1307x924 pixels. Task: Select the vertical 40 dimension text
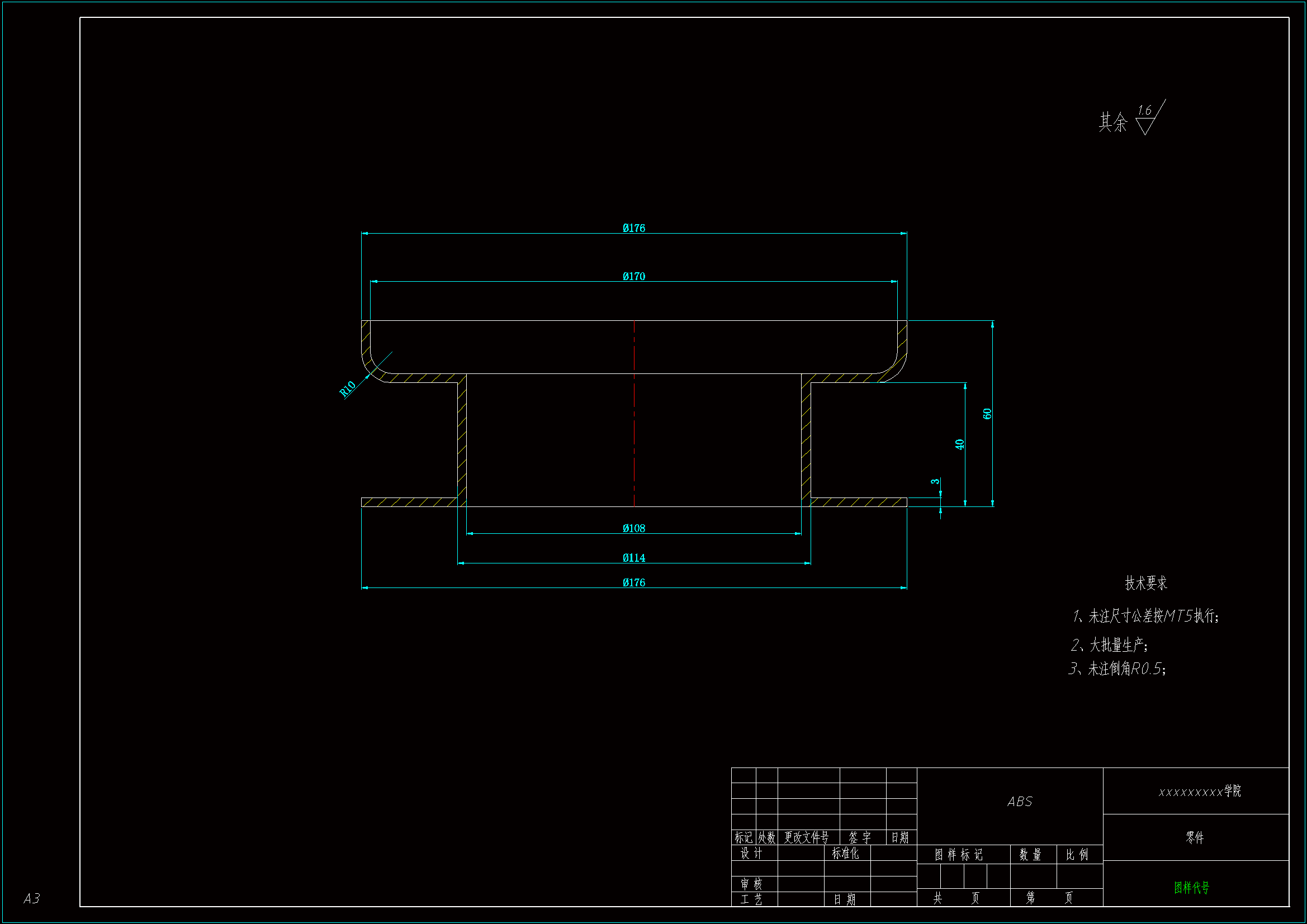959,444
